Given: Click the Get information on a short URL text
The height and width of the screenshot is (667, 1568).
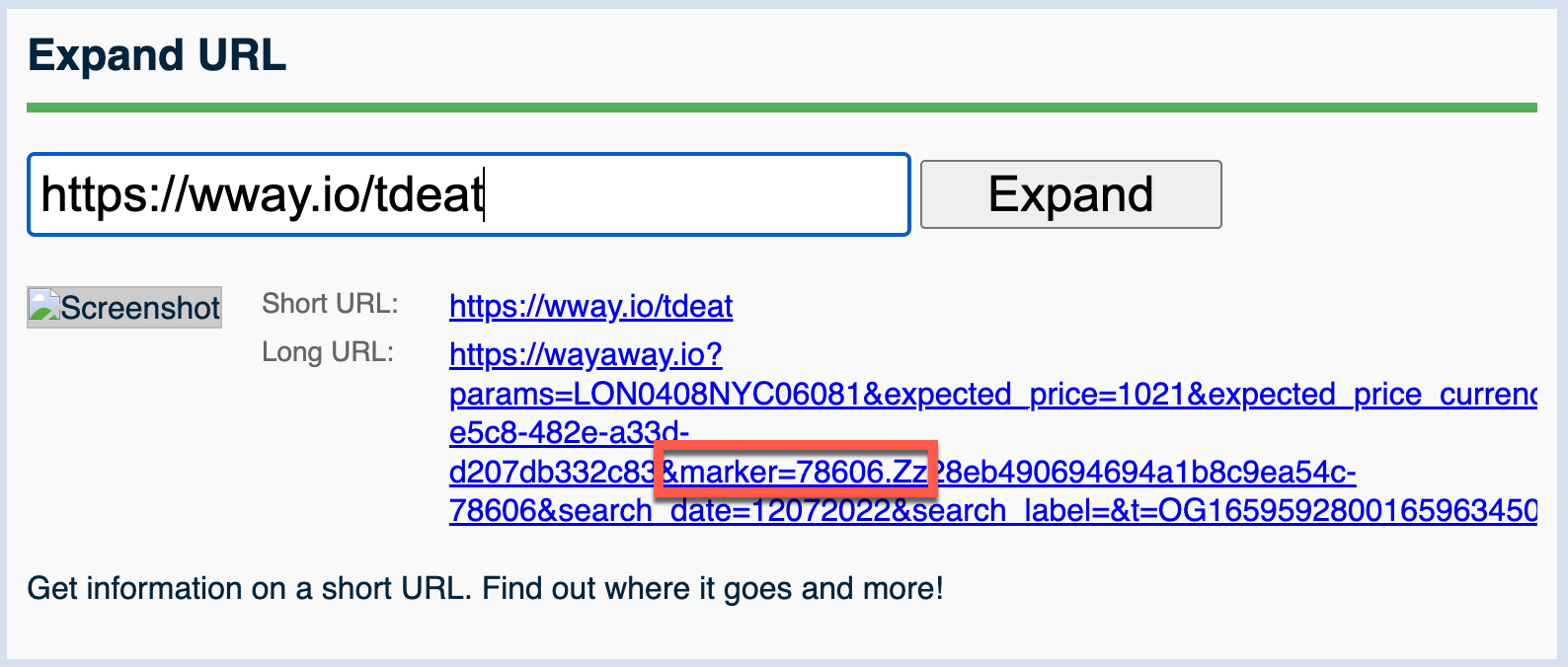Looking at the screenshot, I should tap(250, 588).
